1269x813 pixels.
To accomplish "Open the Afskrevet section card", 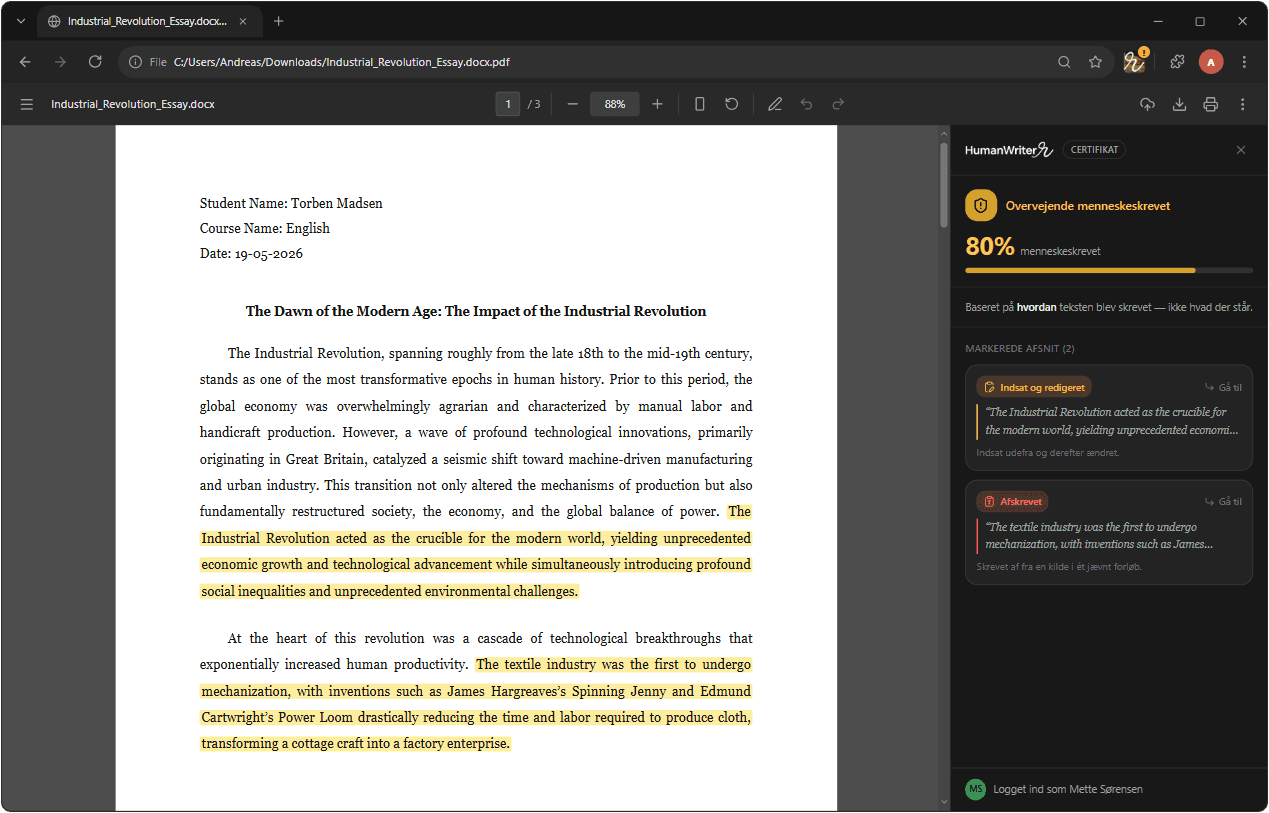I will coord(1109,532).
